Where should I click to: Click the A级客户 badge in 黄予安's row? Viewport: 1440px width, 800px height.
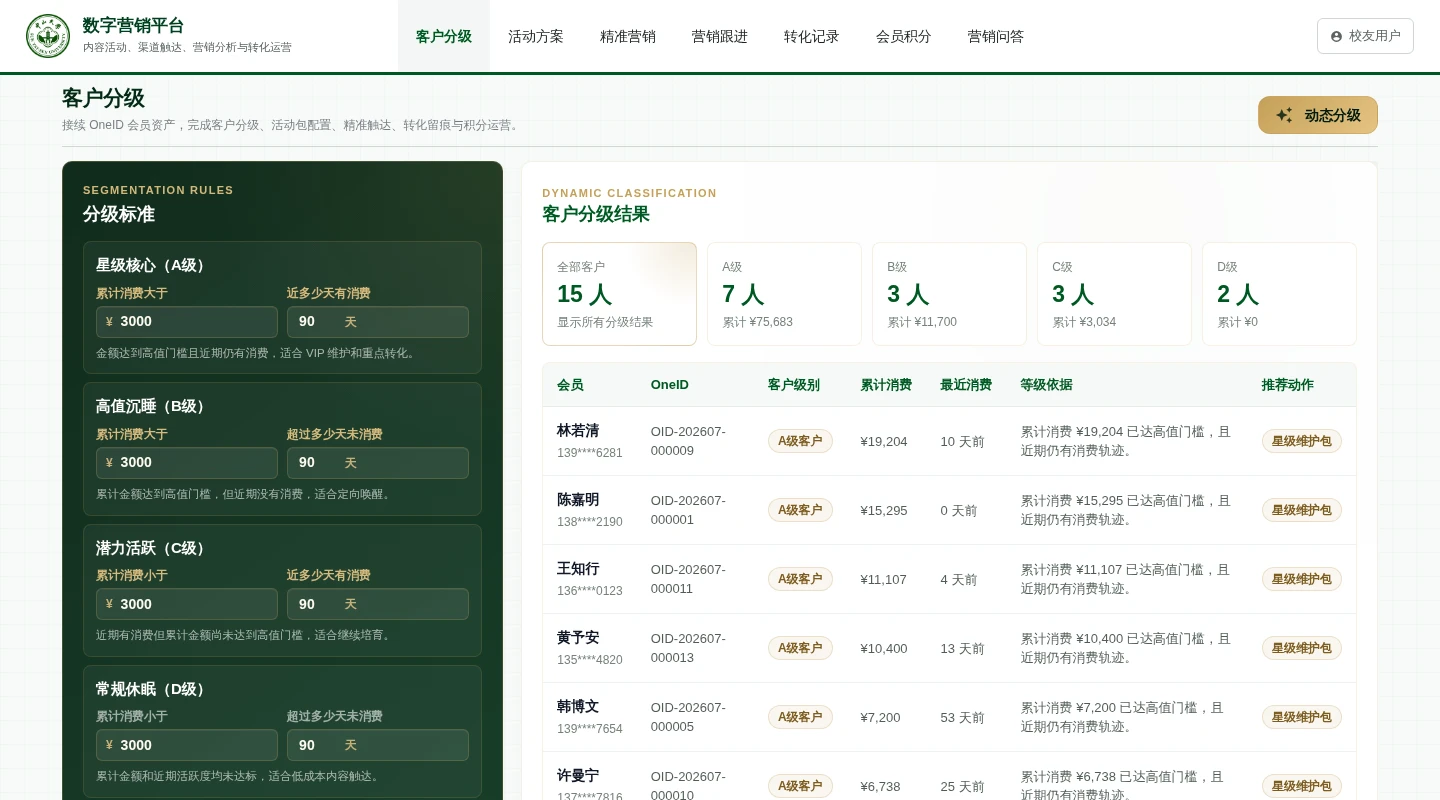pyautogui.click(x=800, y=648)
